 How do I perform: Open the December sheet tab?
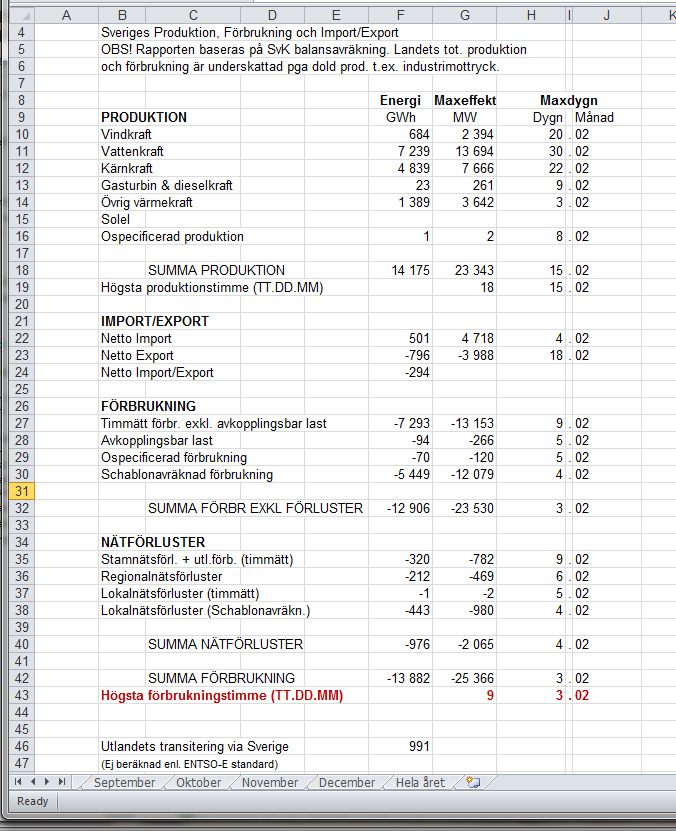click(346, 782)
